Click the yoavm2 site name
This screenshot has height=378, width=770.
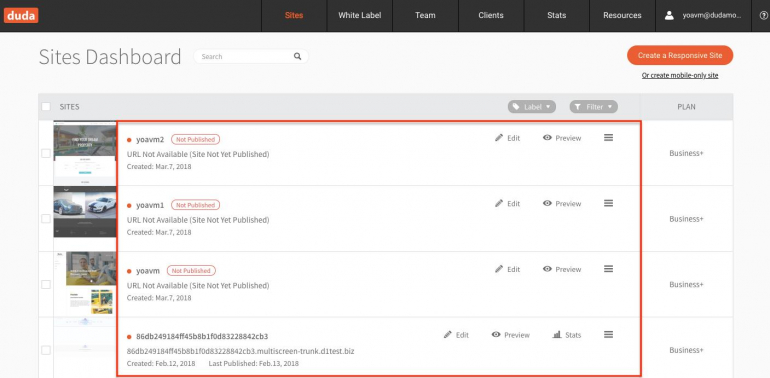[150, 139]
